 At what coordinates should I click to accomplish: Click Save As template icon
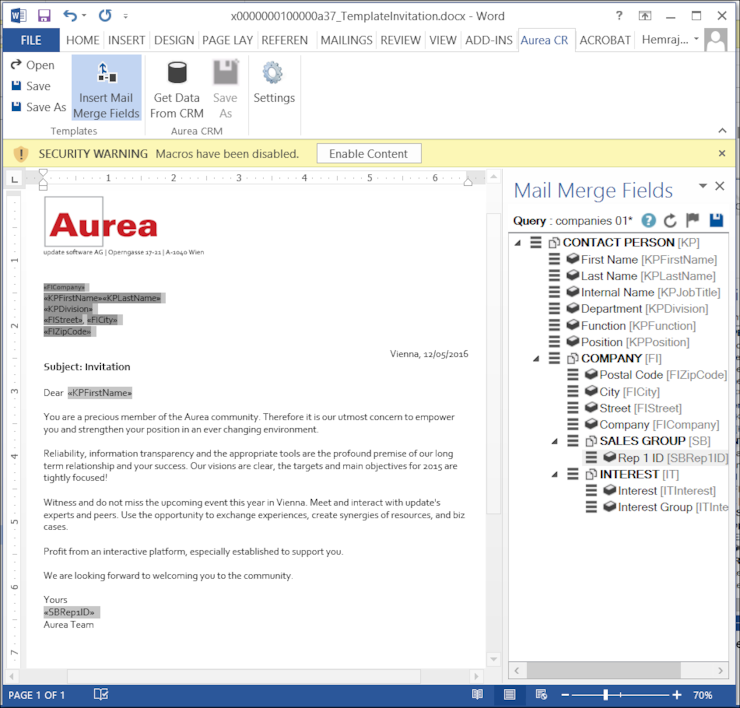pyautogui.click(x=16, y=106)
